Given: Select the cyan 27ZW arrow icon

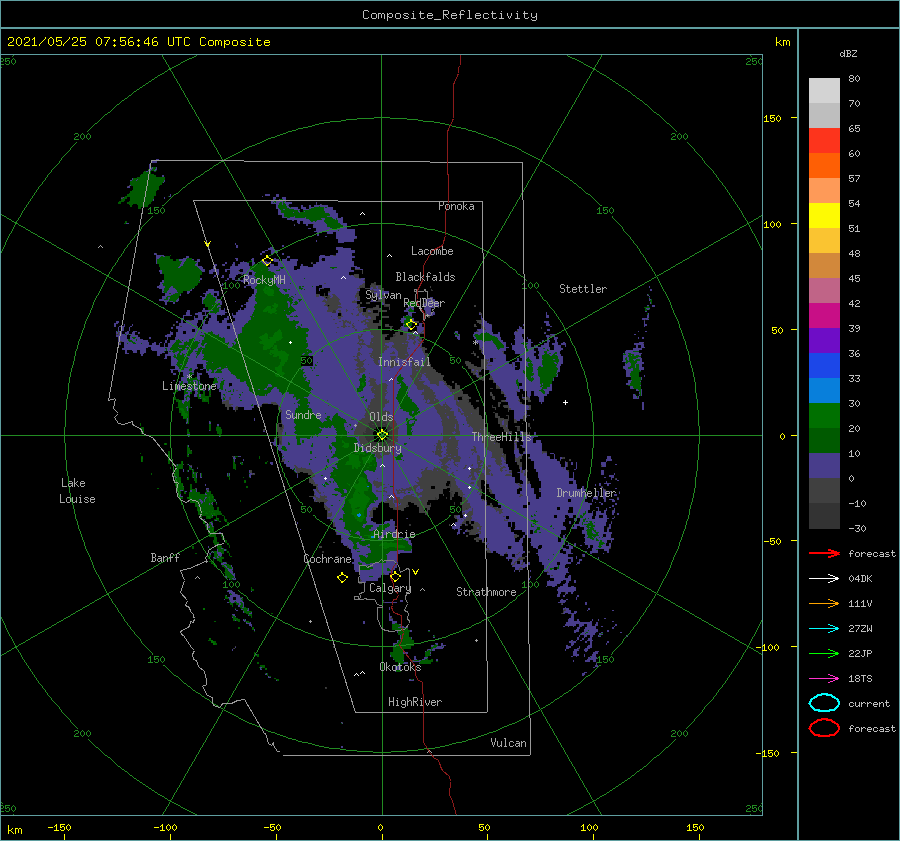Looking at the screenshot, I should [824, 629].
